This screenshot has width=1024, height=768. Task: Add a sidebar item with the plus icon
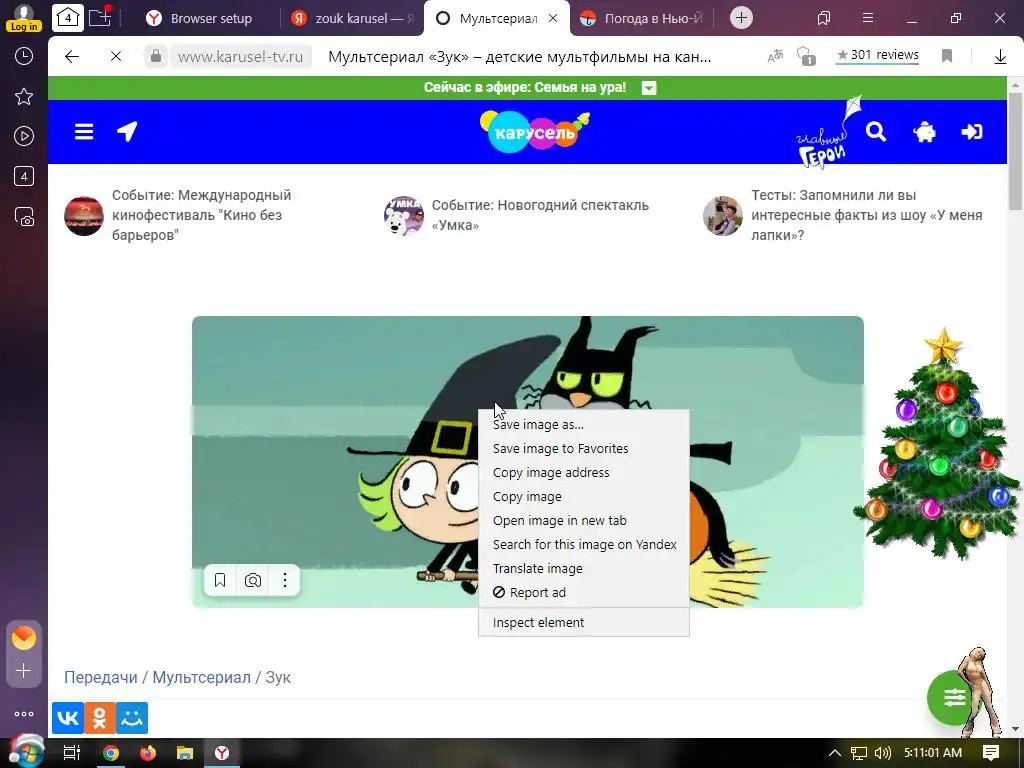tap(24, 671)
